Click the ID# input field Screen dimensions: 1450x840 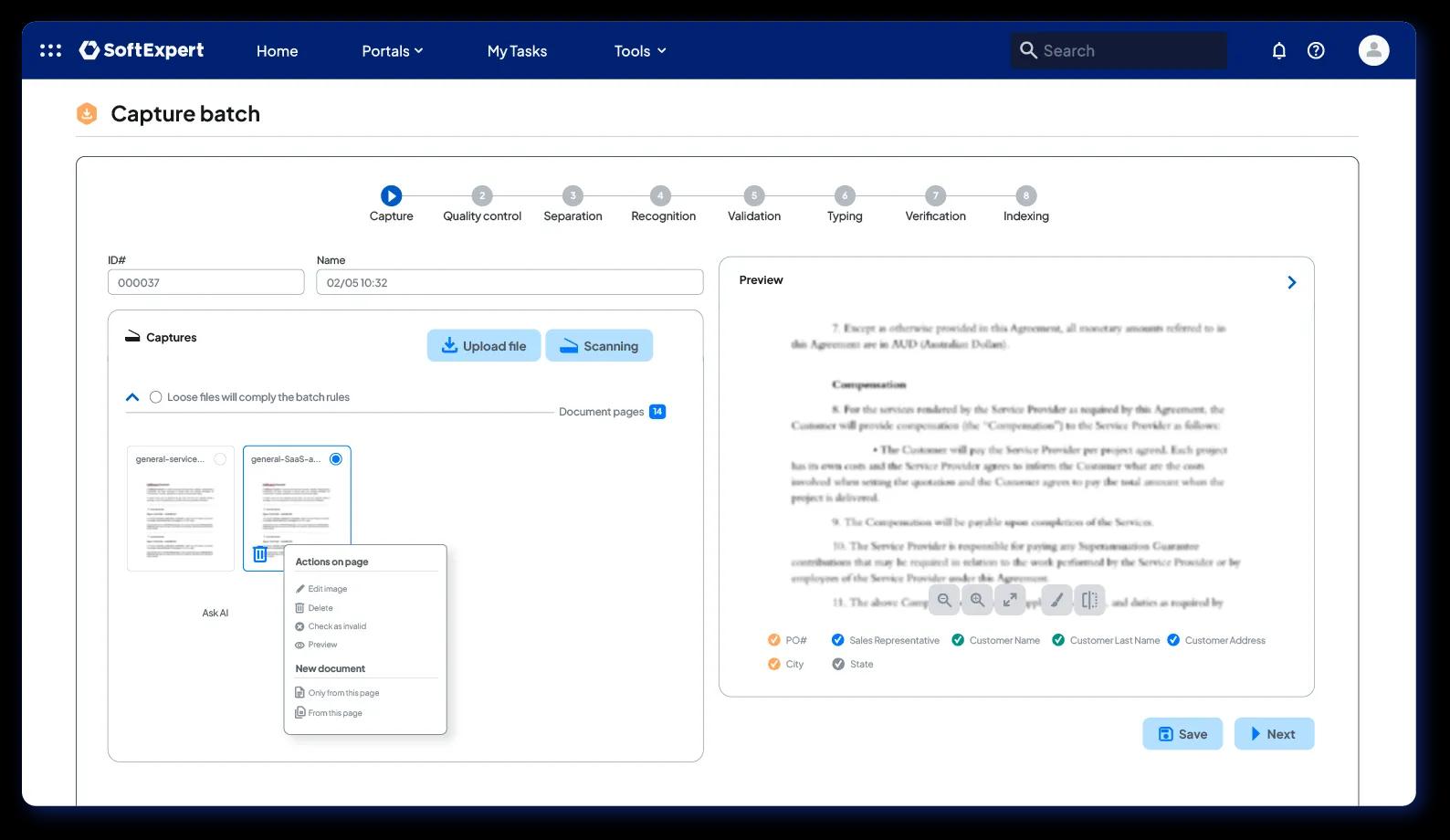206,282
